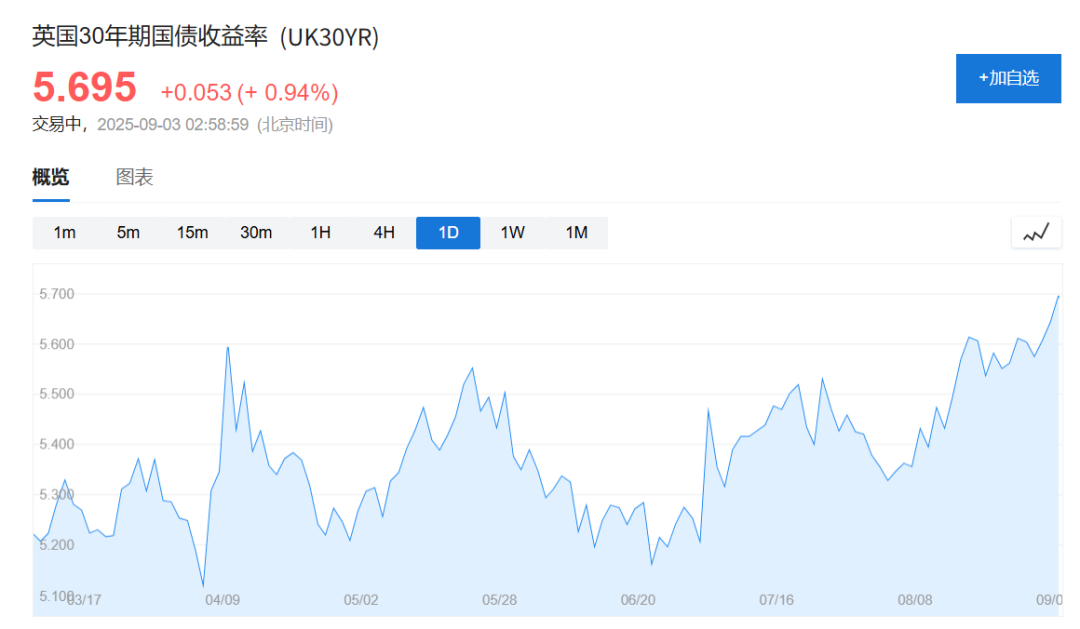Click the 07/16 date axis label
Screen dimensions: 1080x629
(776, 600)
